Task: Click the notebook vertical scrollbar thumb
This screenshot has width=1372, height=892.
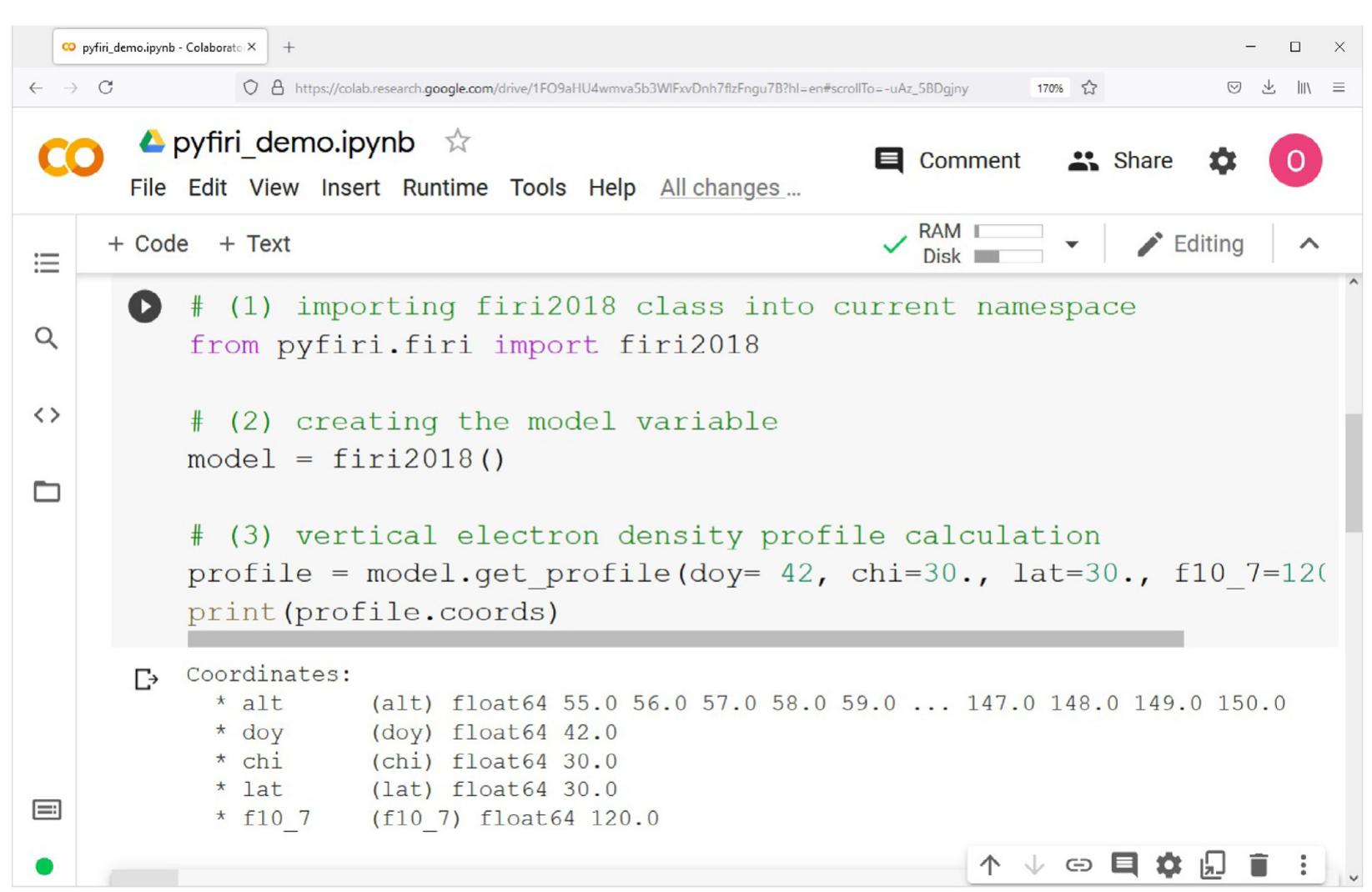Action: (1354, 473)
